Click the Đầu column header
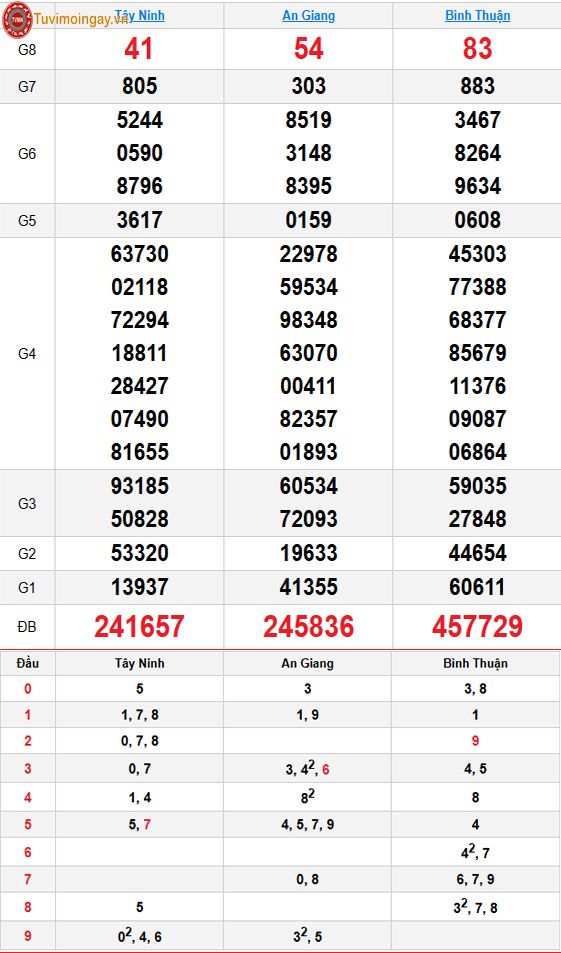The image size is (561, 953). click(x=28, y=663)
